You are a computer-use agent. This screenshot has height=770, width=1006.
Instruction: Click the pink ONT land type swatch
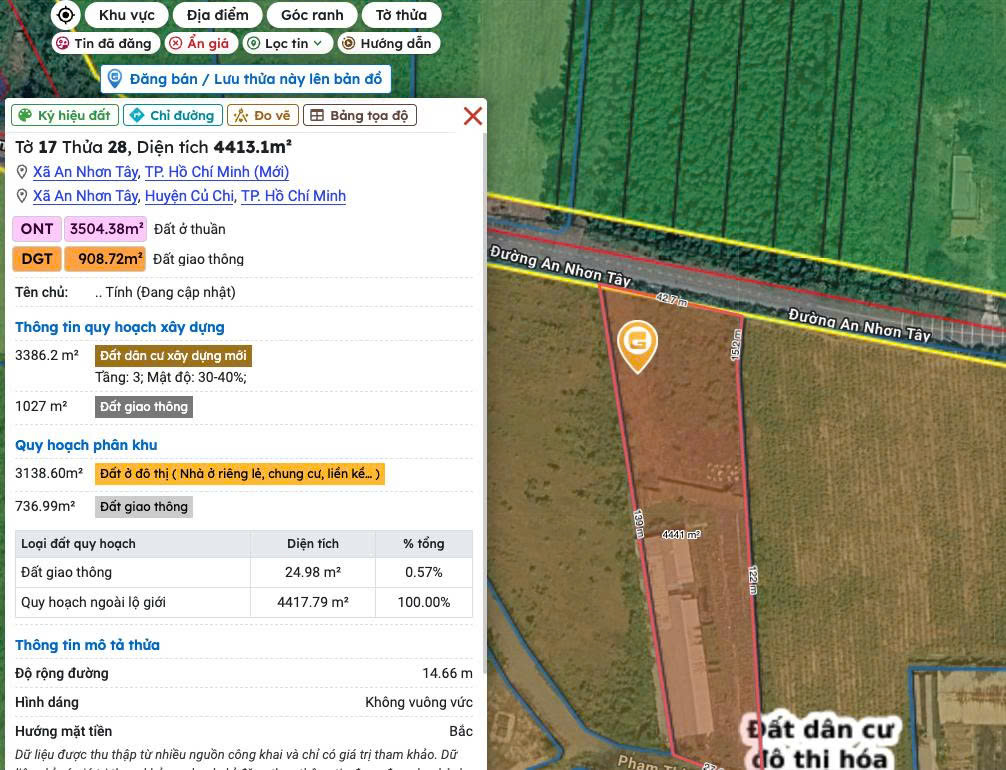37,229
